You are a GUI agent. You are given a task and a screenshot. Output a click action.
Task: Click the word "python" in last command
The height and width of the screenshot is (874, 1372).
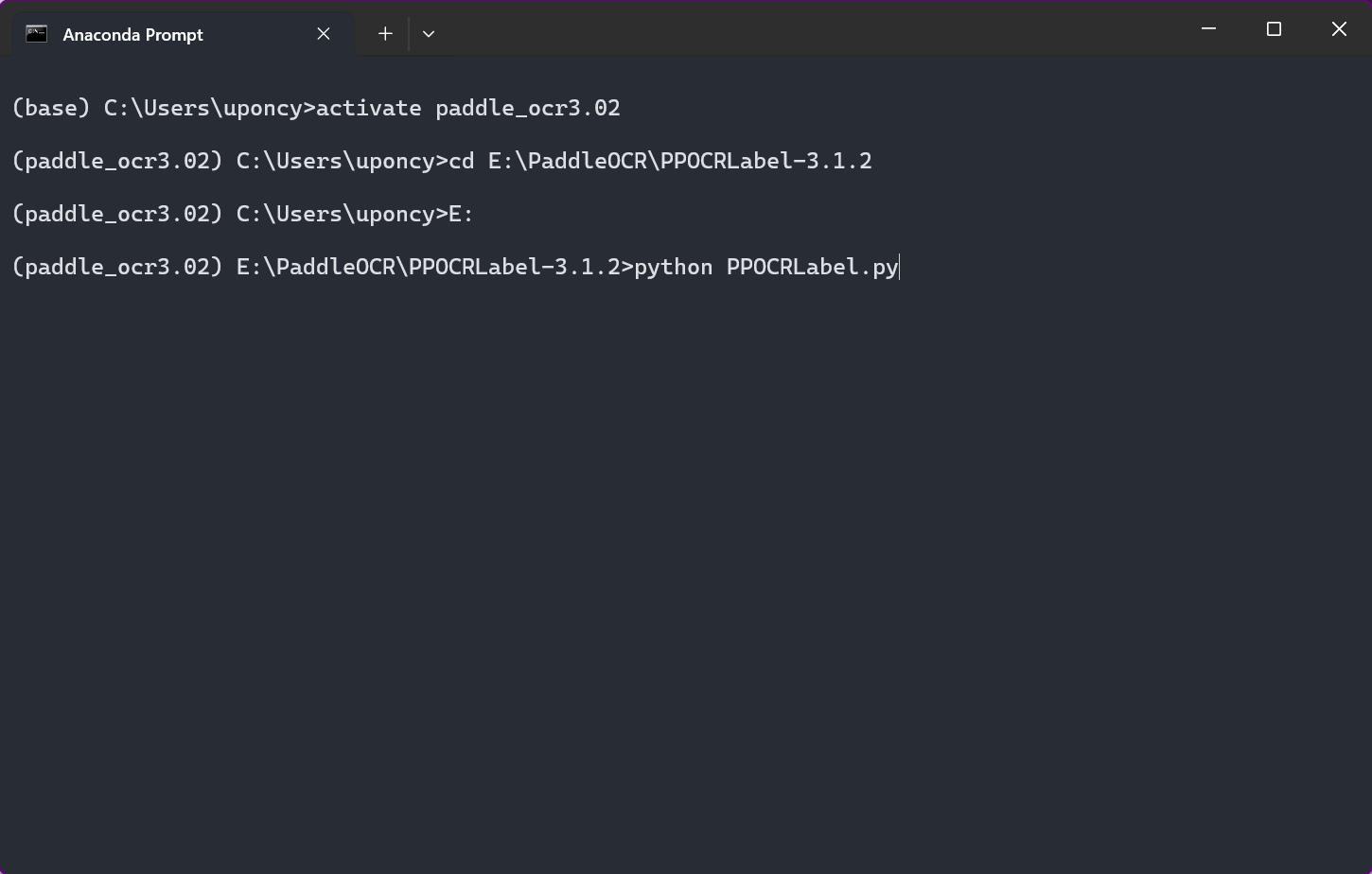tap(673, 267)
